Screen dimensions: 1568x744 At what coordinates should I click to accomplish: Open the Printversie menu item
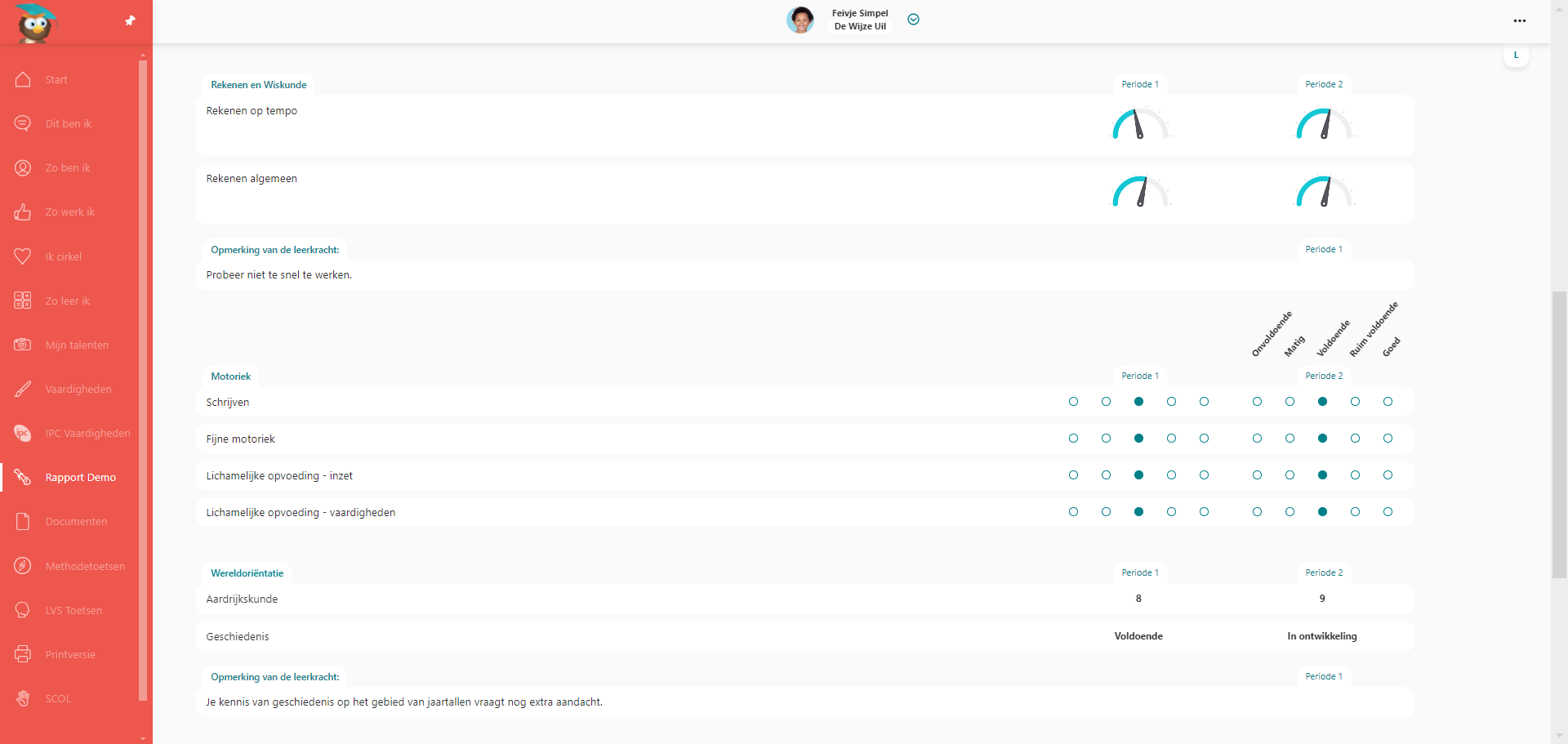pyautogui.click(x=70, y=654)
